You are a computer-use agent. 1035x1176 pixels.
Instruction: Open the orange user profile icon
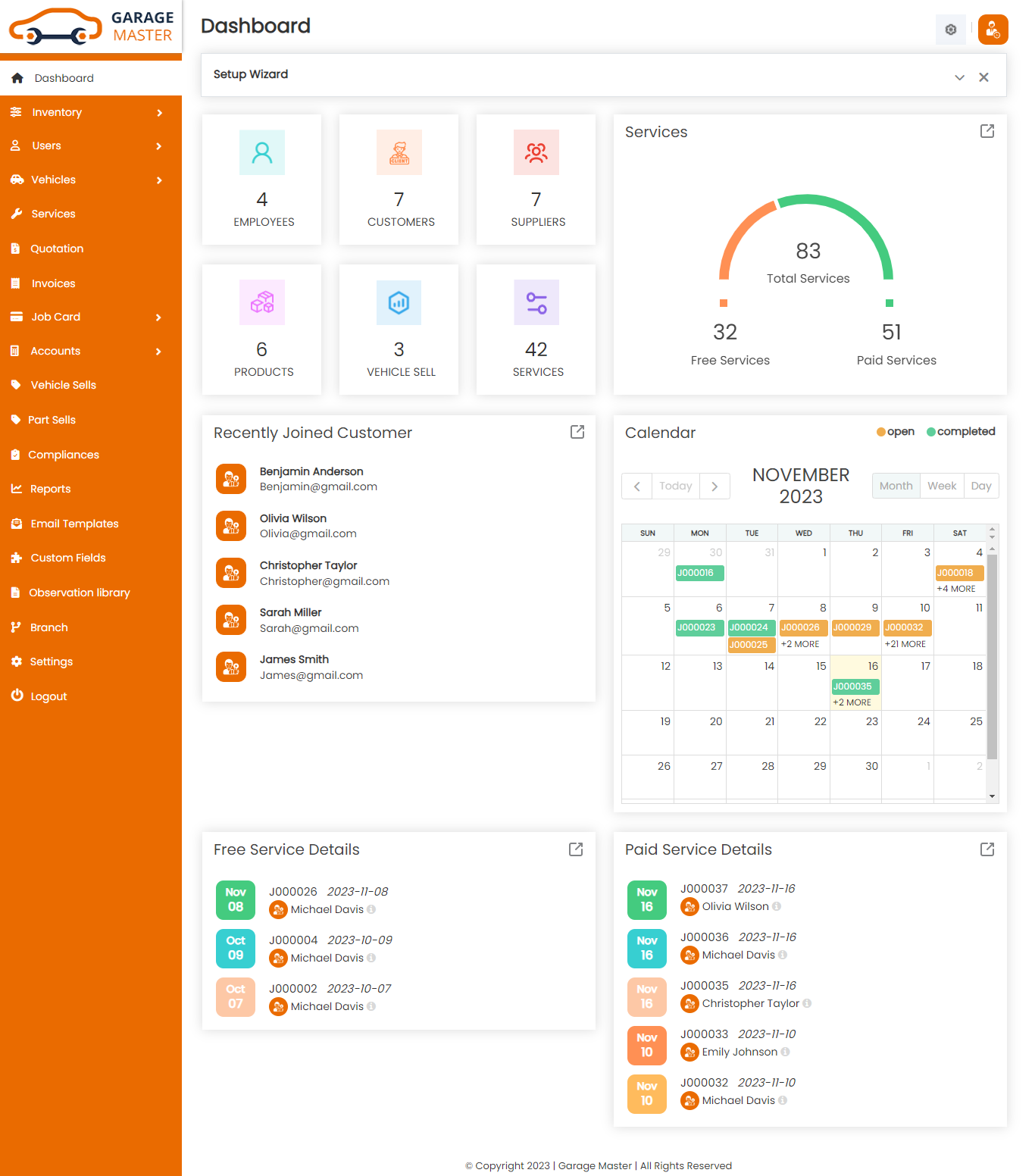993,30
